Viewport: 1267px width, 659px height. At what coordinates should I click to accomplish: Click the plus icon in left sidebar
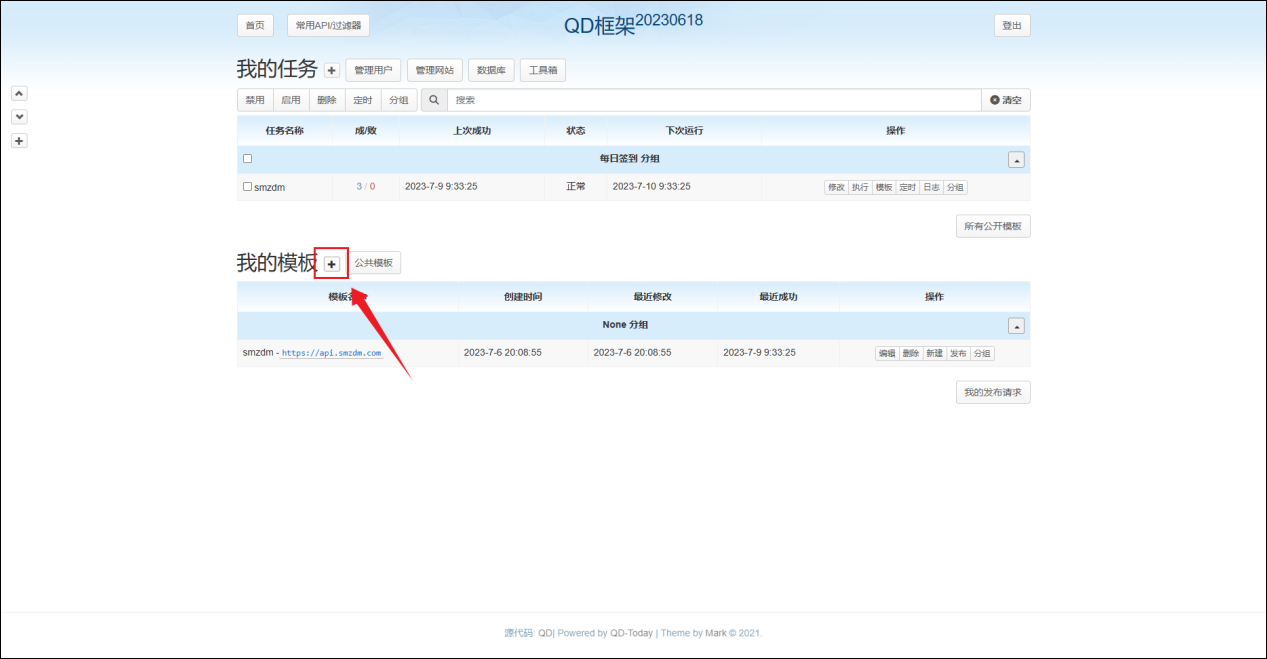point(19,141)
